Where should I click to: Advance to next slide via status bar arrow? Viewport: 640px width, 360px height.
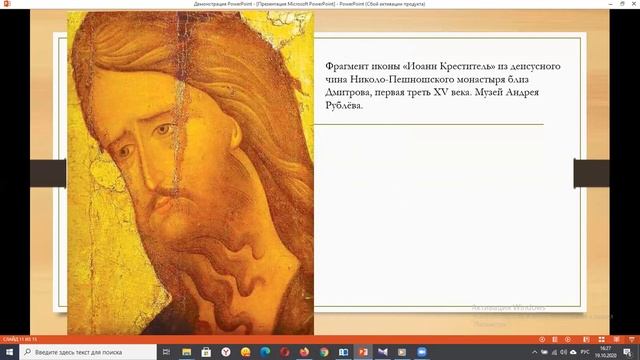click(x=568, y=339)
